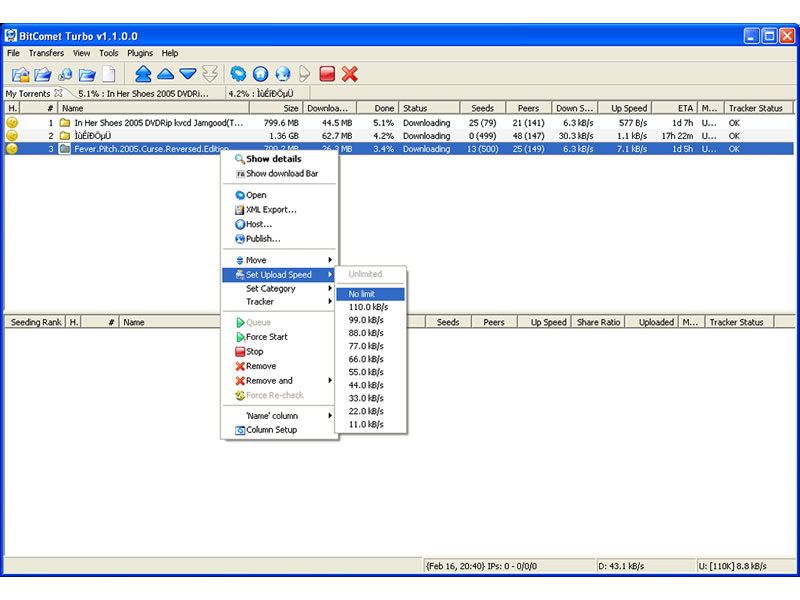Select Show download Bar menu entry

[x=279, y=173]
